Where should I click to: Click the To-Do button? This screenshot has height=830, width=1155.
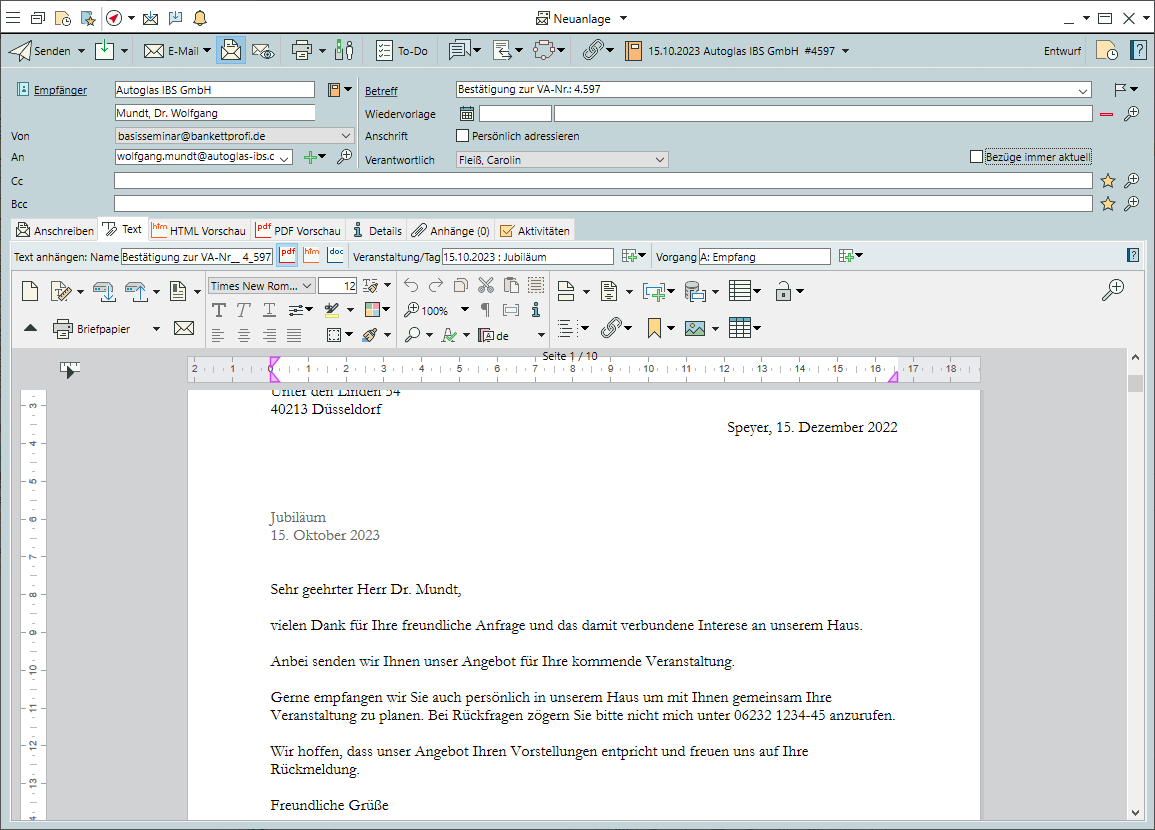(402, 50)
